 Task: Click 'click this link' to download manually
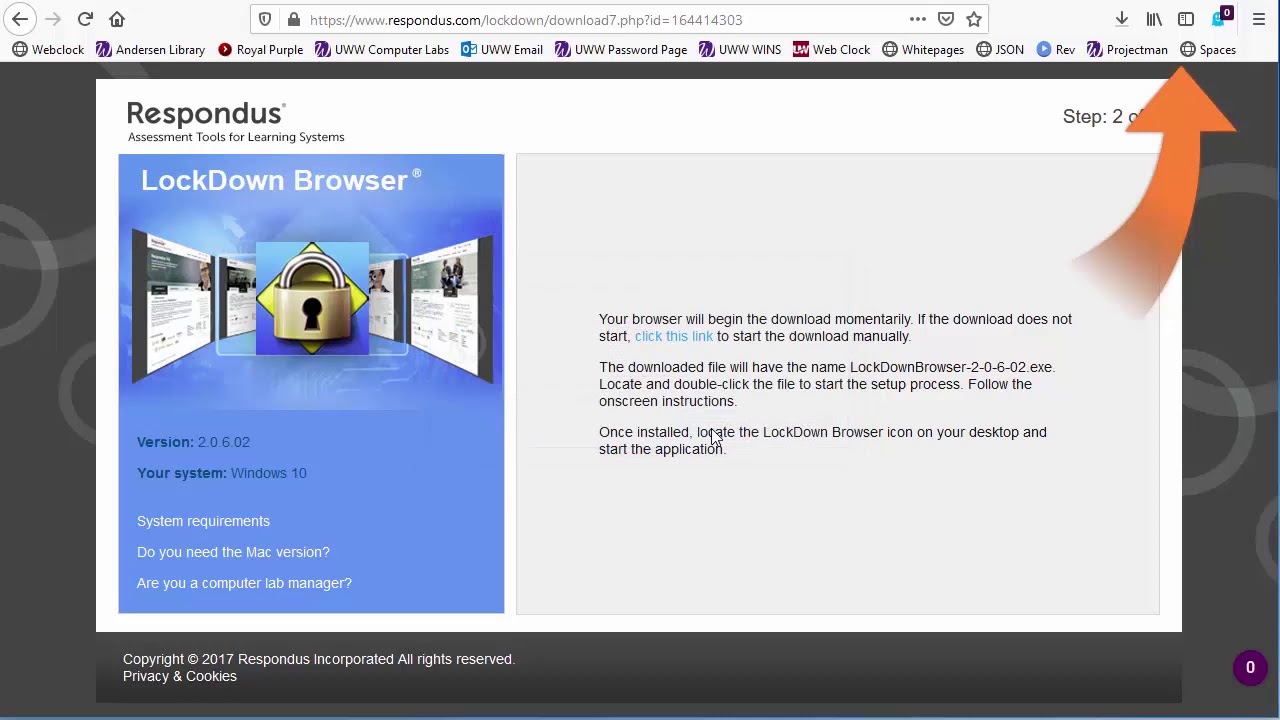pyautogui.click(x=674, y=336)
